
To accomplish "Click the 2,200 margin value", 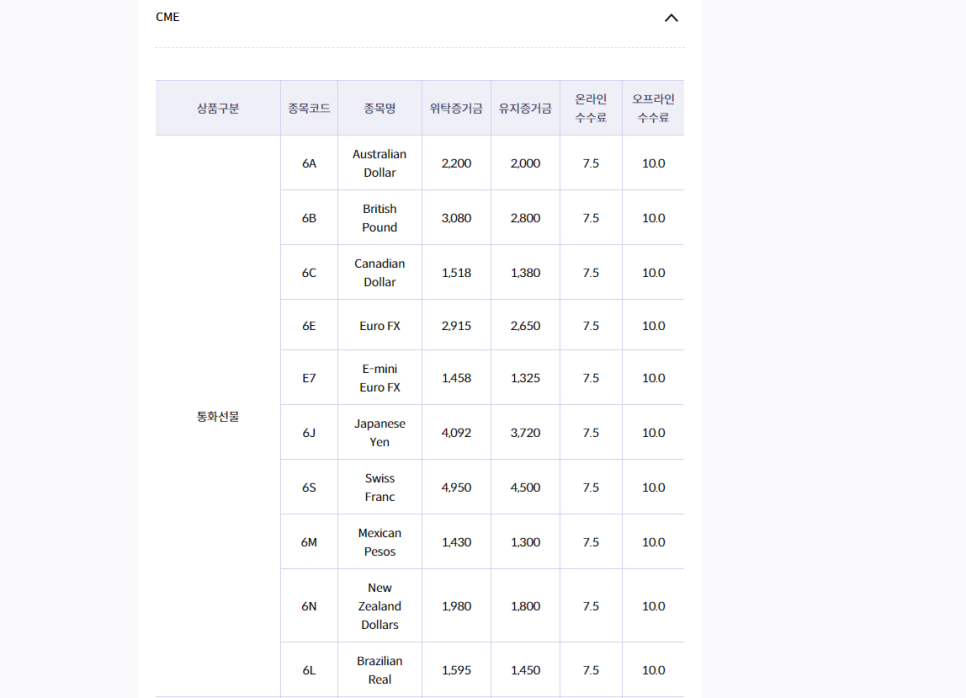I will coord(457,163).
